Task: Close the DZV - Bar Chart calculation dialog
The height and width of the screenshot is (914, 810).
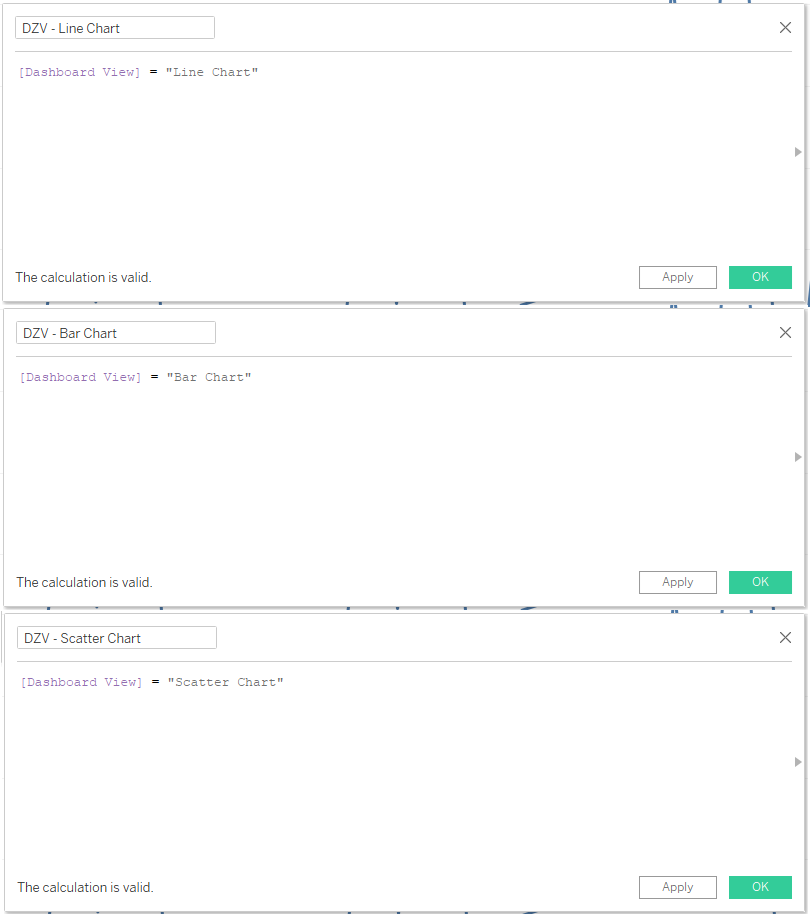Action: [785, 333]
